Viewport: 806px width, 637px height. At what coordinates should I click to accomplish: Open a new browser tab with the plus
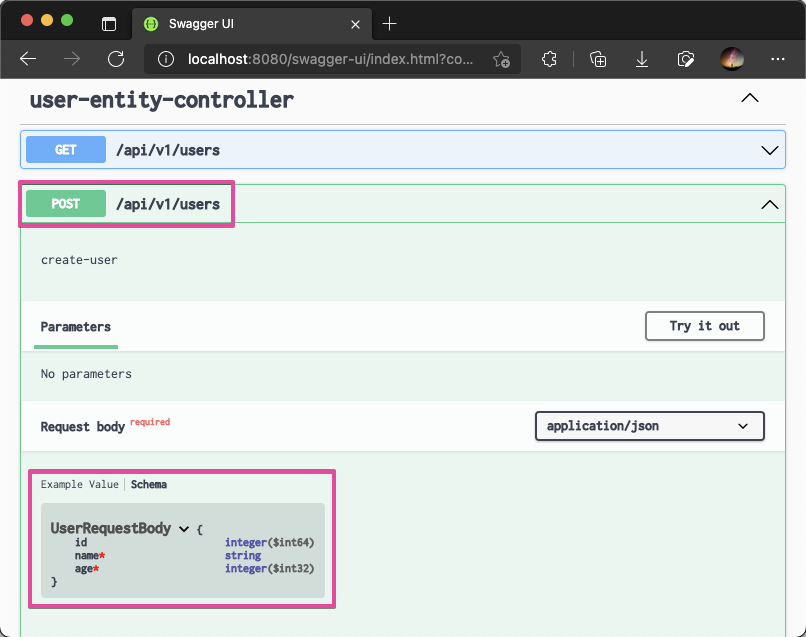pyautogui.click(x=388, y=23)
